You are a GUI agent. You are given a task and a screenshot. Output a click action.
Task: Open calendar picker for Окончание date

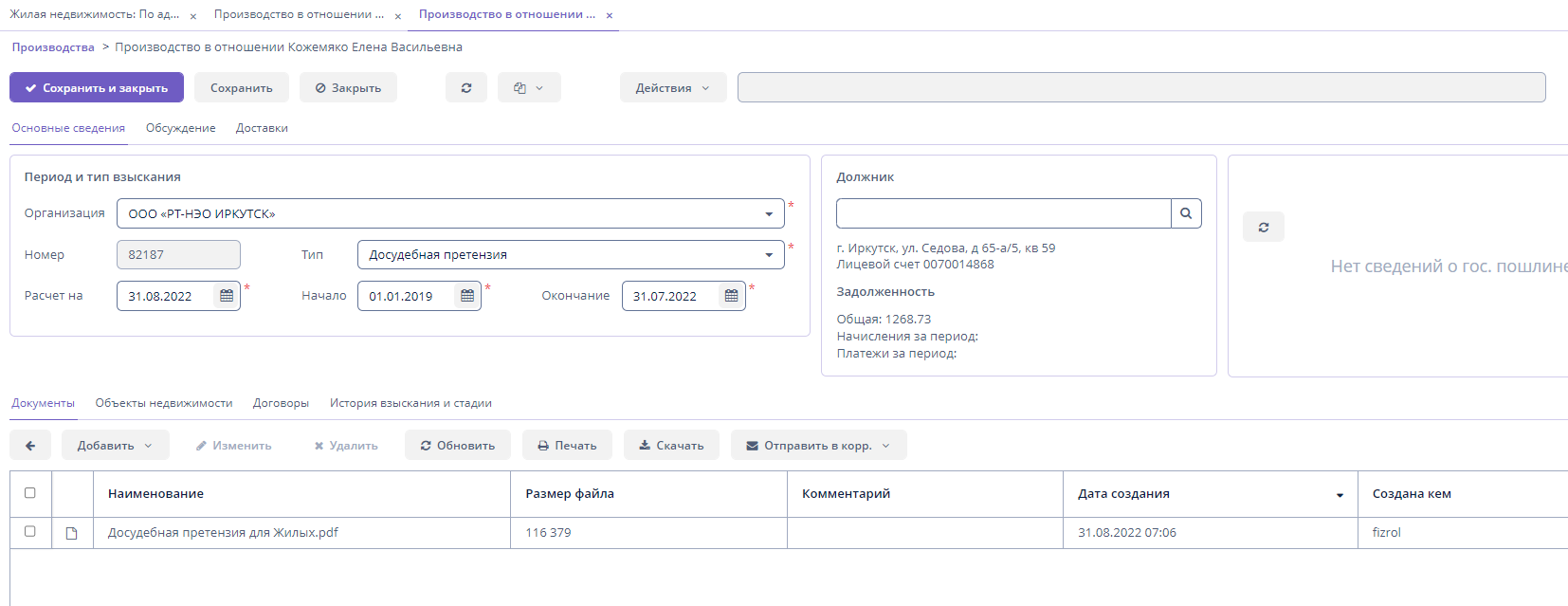[731, 296]
